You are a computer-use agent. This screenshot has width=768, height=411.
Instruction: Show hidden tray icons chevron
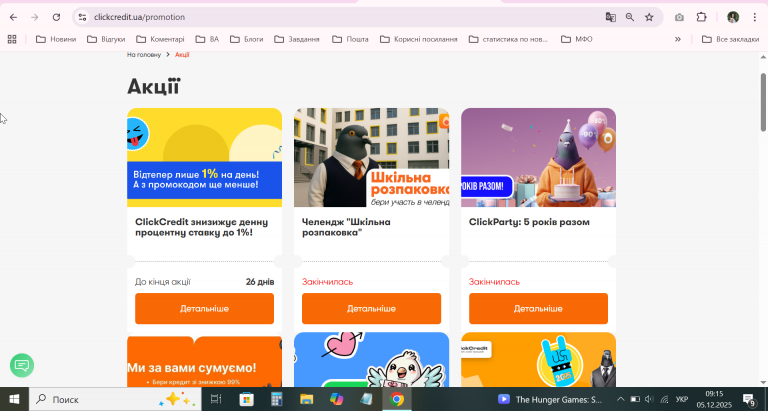[620, 399]
